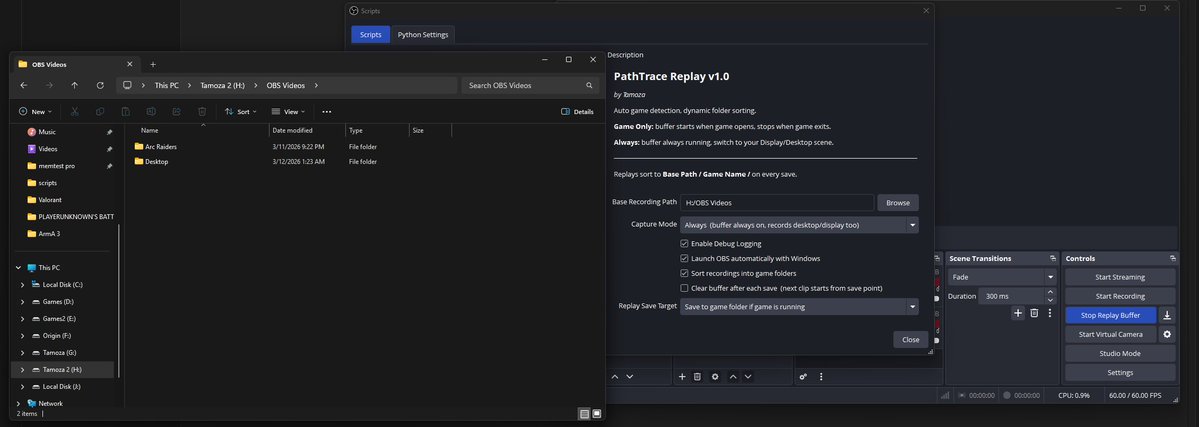
Task: Switch Explorer to large thumbnails view icon
Action: [x=596, y=414]
